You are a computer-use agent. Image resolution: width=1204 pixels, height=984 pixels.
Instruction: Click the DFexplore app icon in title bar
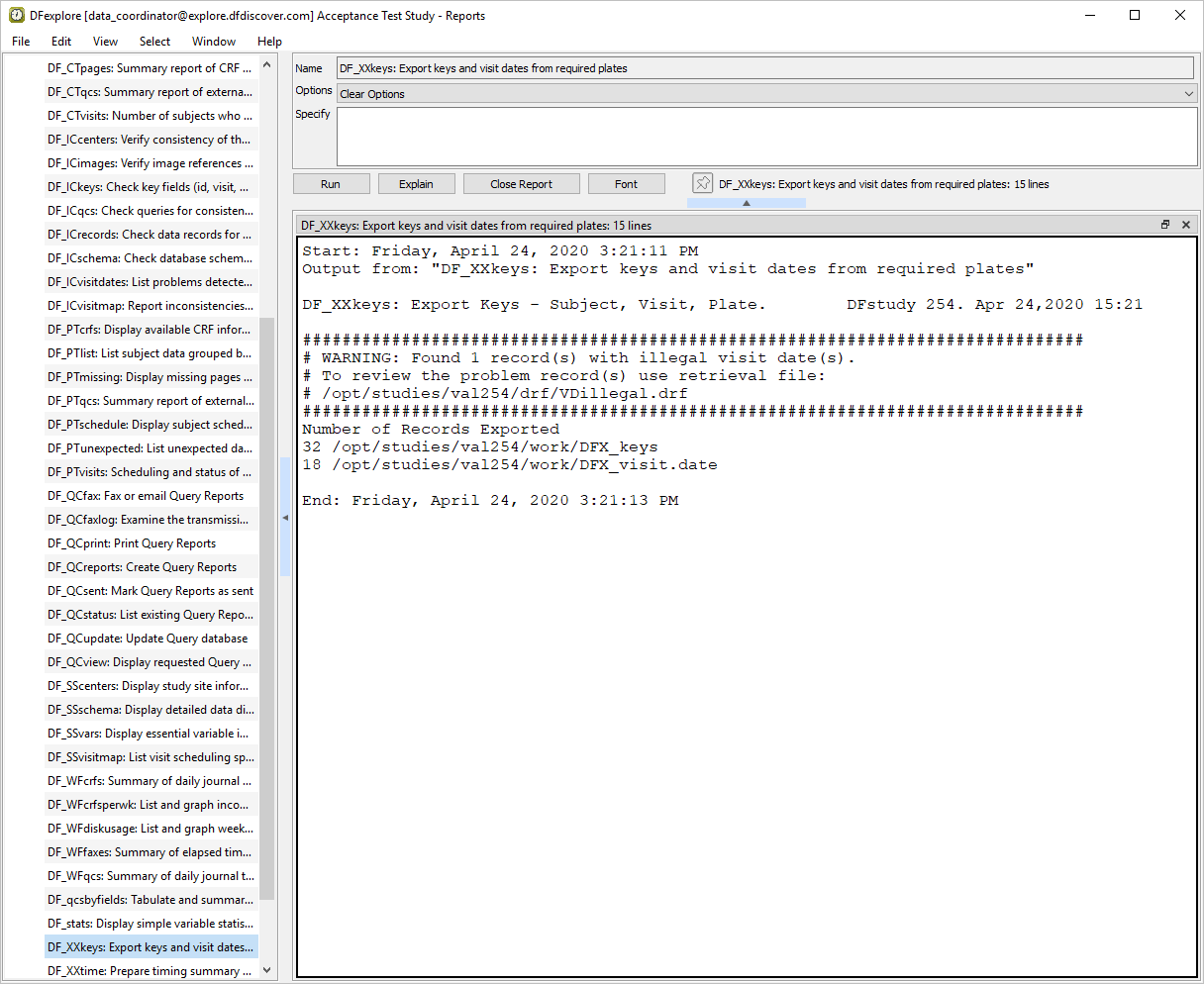point(17,15)
